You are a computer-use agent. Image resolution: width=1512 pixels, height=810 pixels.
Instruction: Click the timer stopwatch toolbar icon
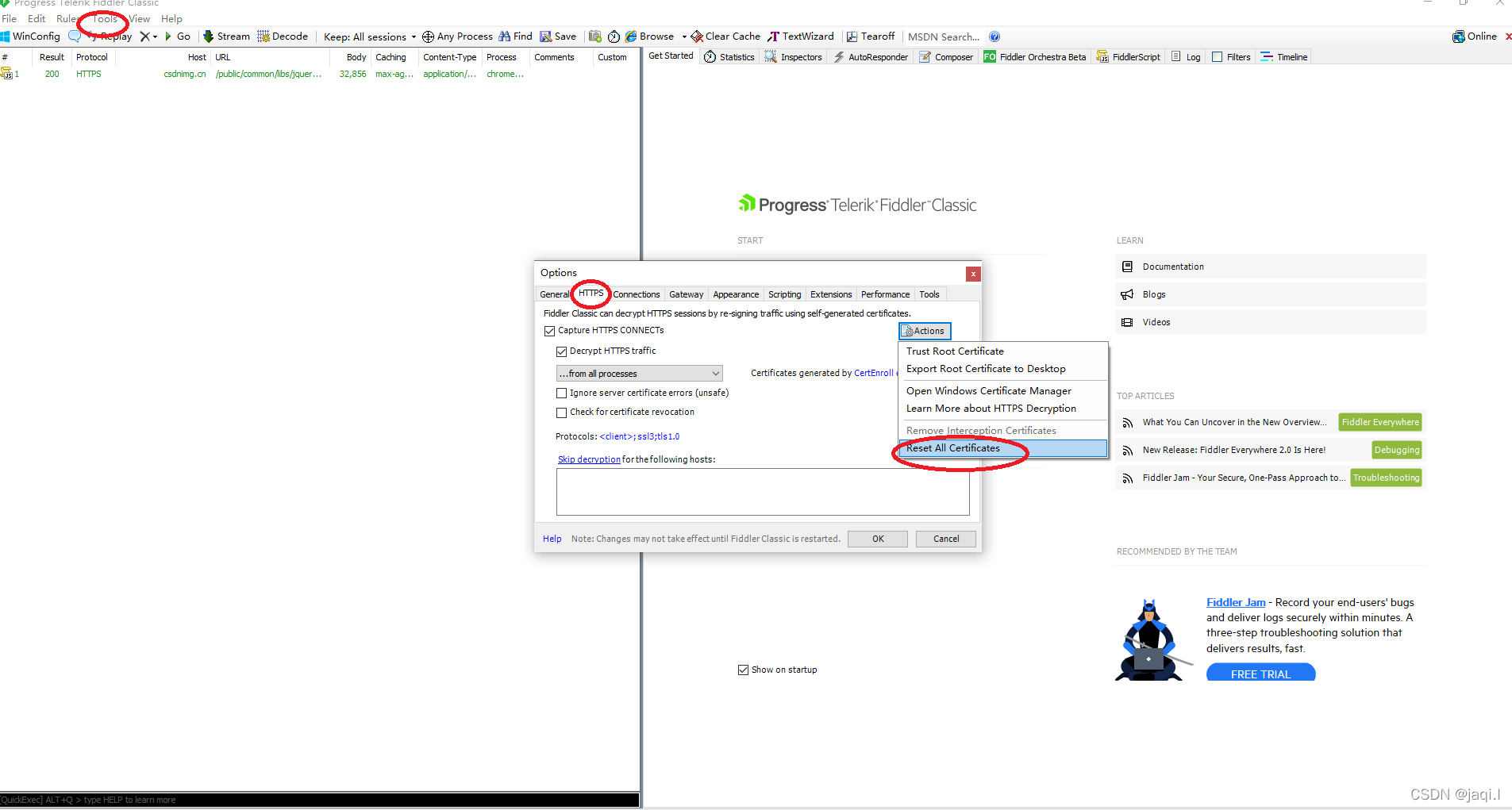614,36
